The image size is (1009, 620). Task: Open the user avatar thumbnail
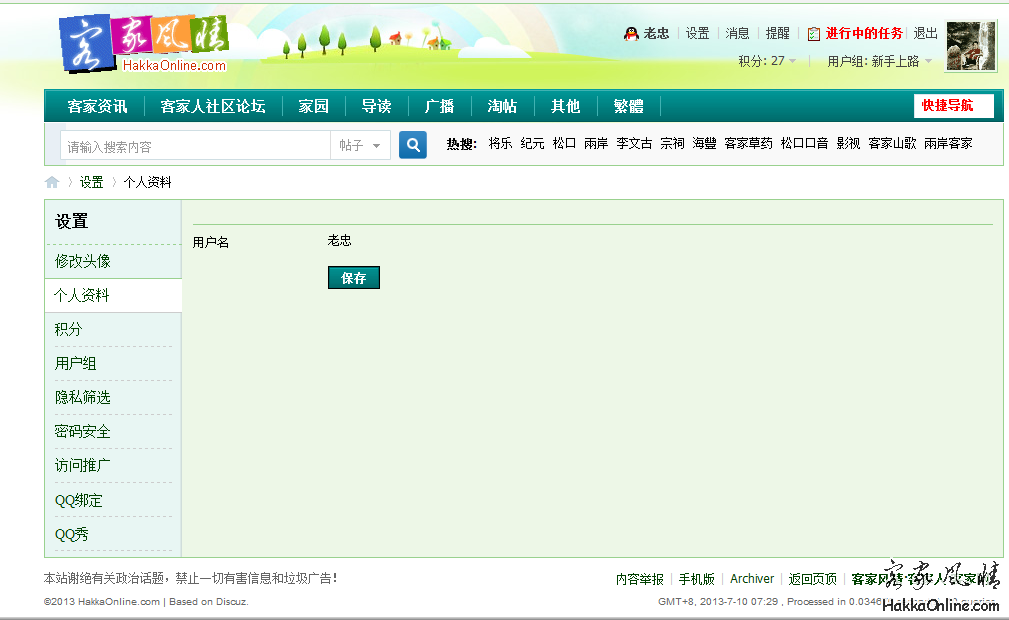tap(970, 46)
